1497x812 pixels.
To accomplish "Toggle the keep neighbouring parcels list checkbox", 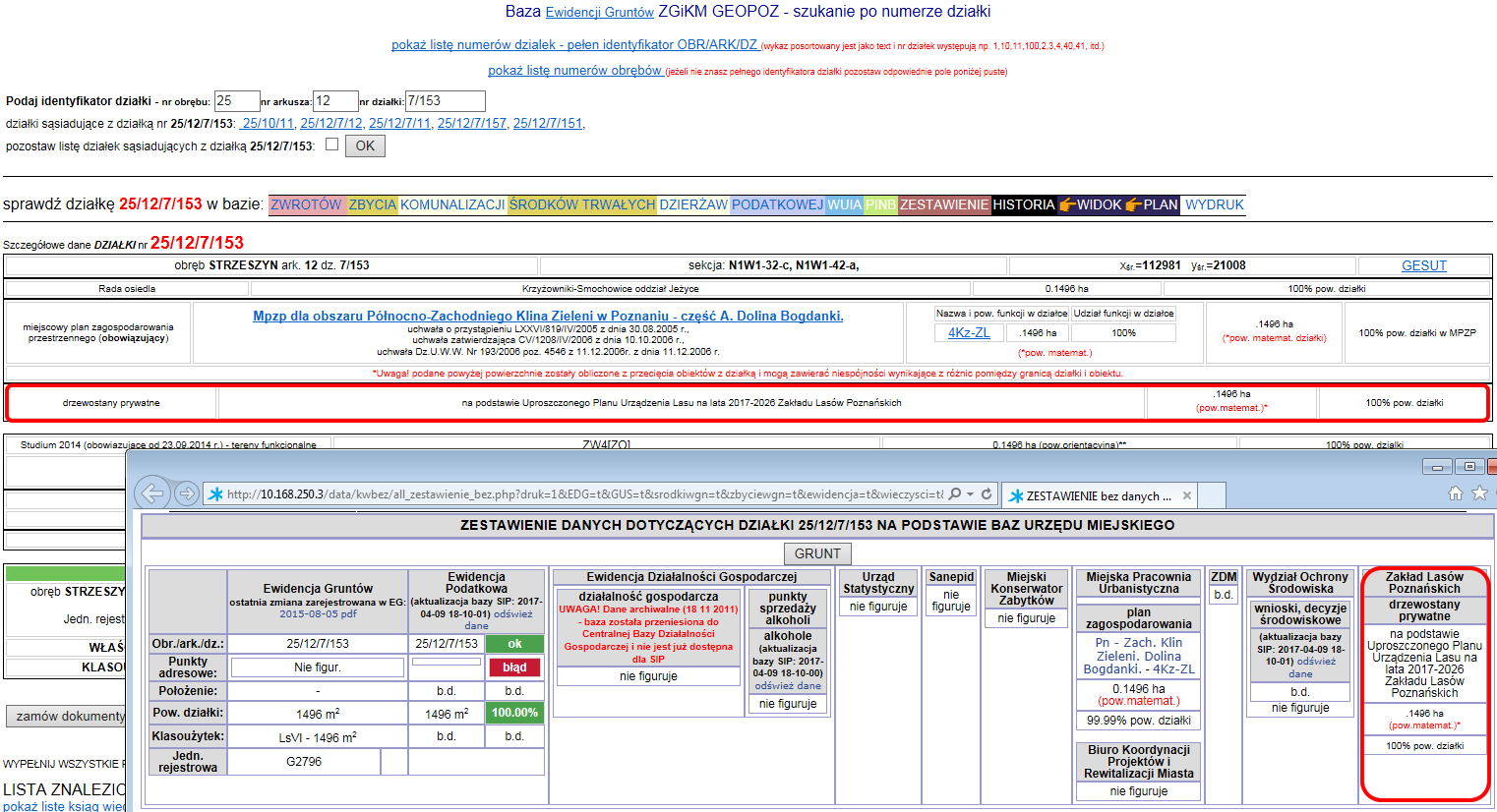I will pyautogui.click(x=331, y=145).
